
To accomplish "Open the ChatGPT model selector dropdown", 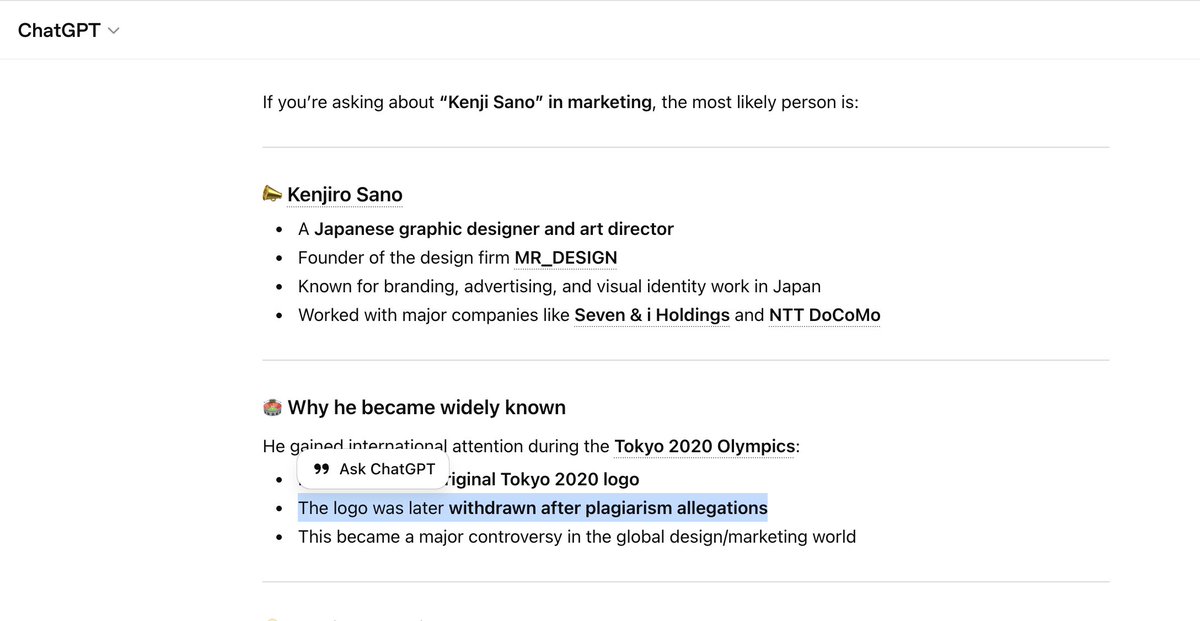I will (x=69, y=30).
